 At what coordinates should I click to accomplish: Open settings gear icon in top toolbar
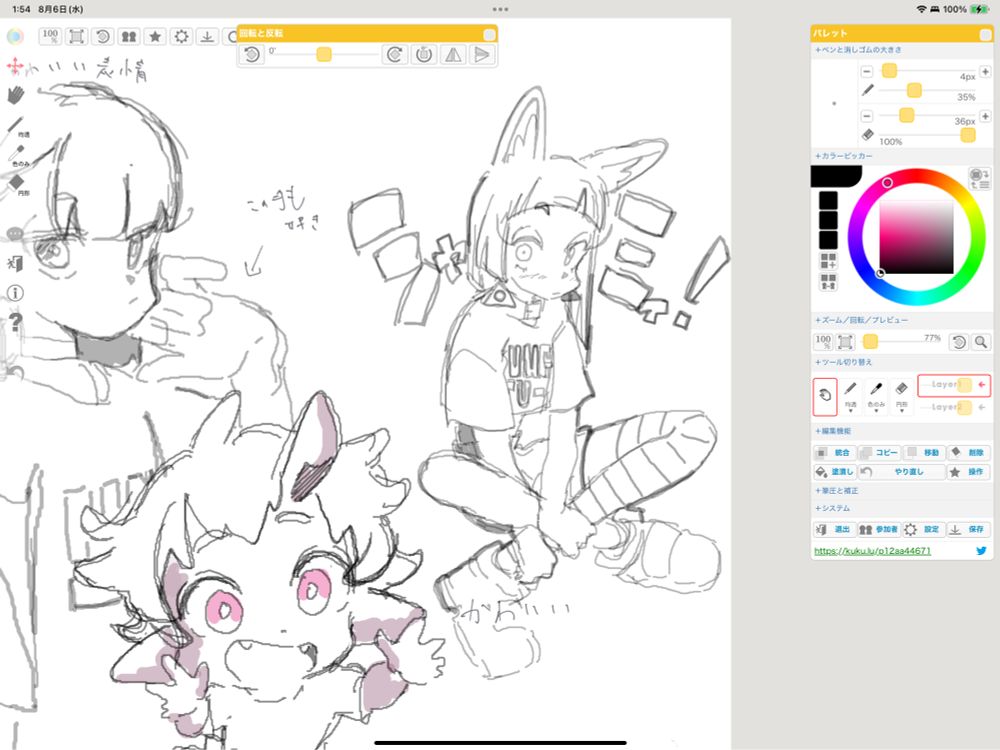point(182,36)
